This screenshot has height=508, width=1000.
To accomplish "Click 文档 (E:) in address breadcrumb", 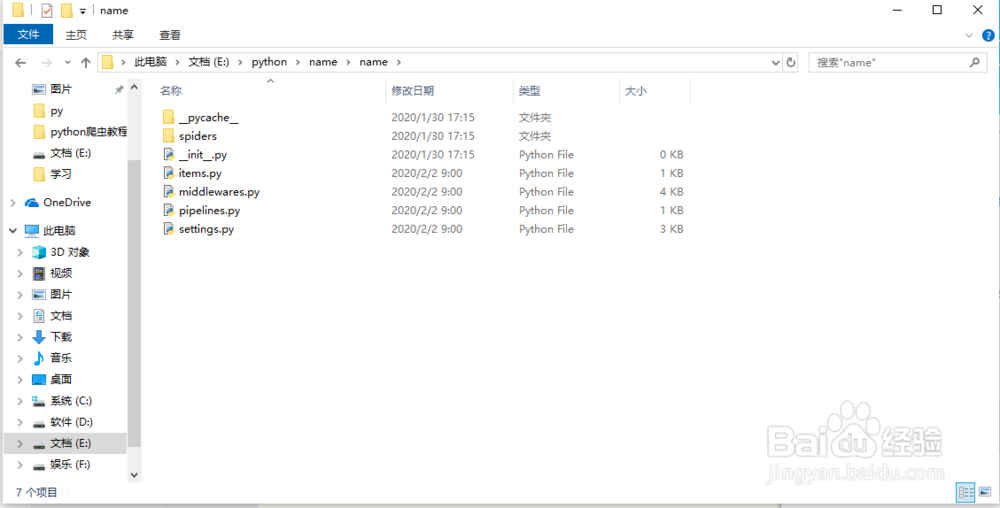I will coord(209,62).
